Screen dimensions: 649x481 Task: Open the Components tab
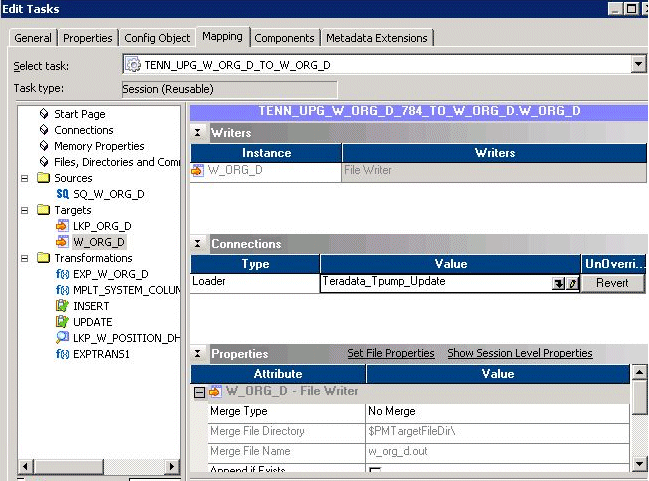click(284, 38)
